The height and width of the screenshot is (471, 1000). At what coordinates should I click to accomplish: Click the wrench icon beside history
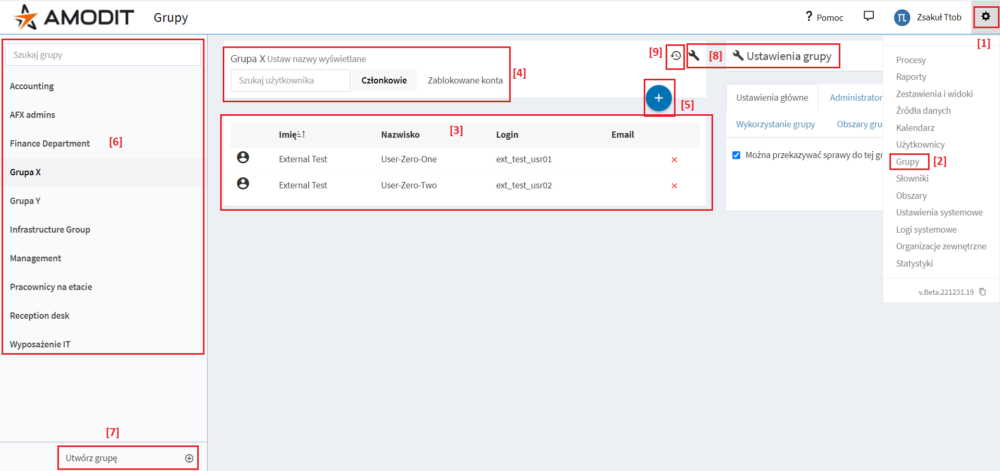point(694,56)
